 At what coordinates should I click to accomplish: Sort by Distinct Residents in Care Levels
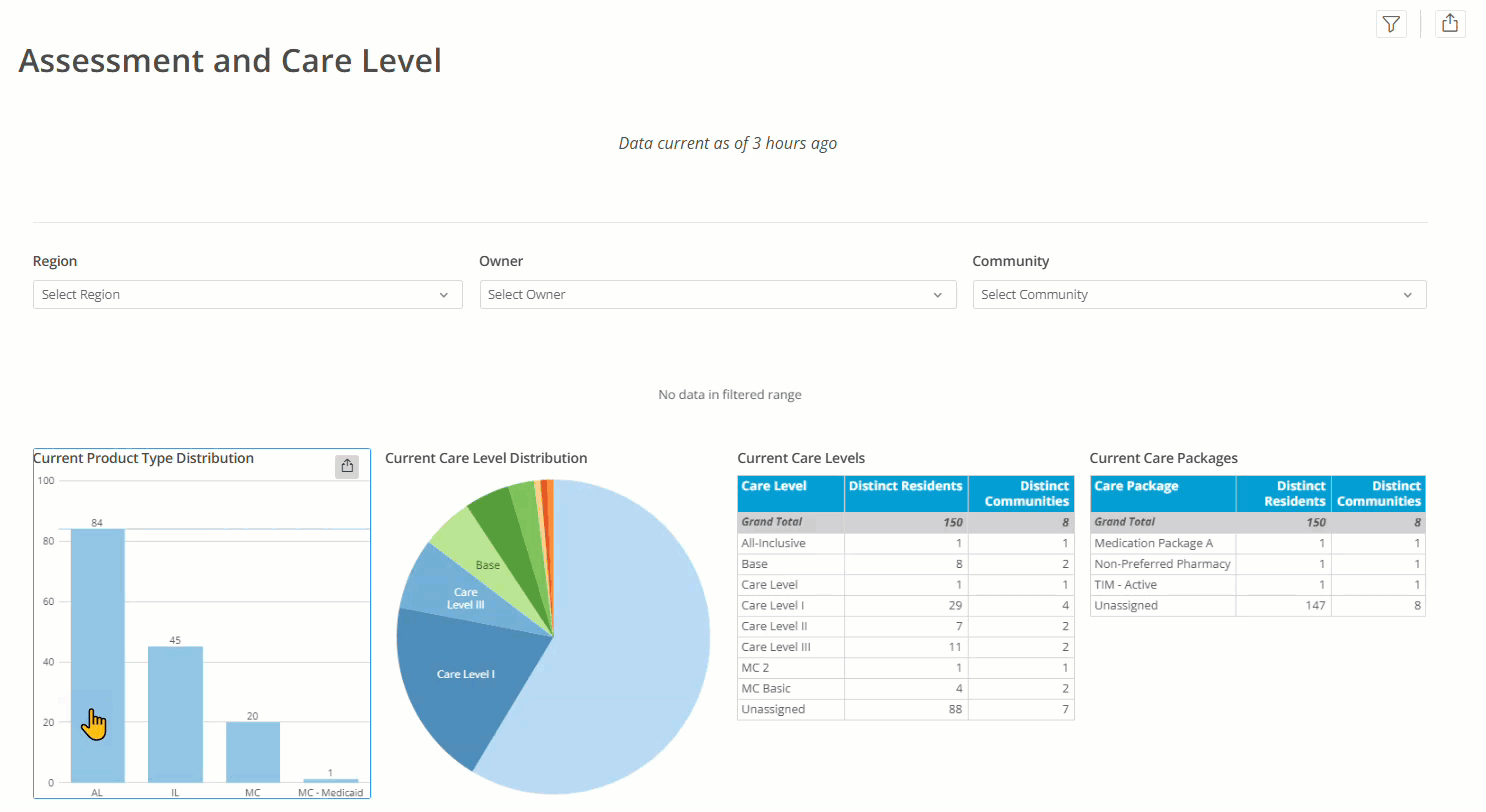[x=906, y=494]
